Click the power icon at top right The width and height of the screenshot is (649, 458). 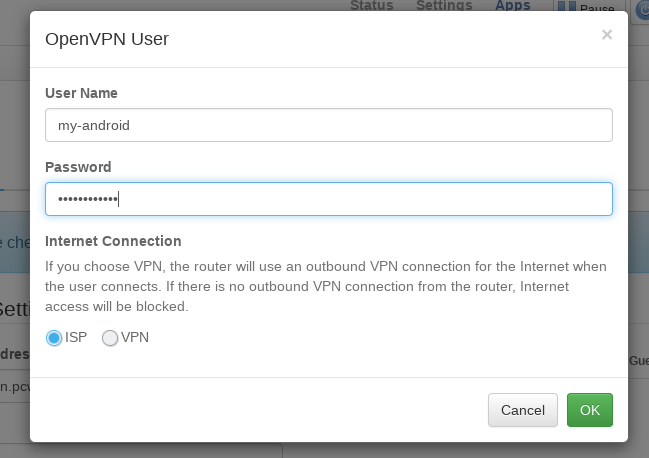pos(642,8)
